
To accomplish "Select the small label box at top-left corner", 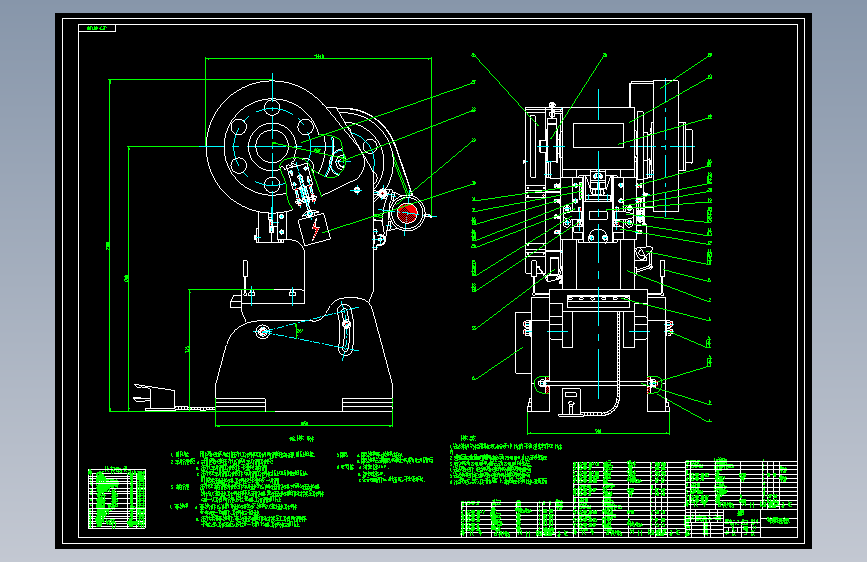I will [97, 28].
